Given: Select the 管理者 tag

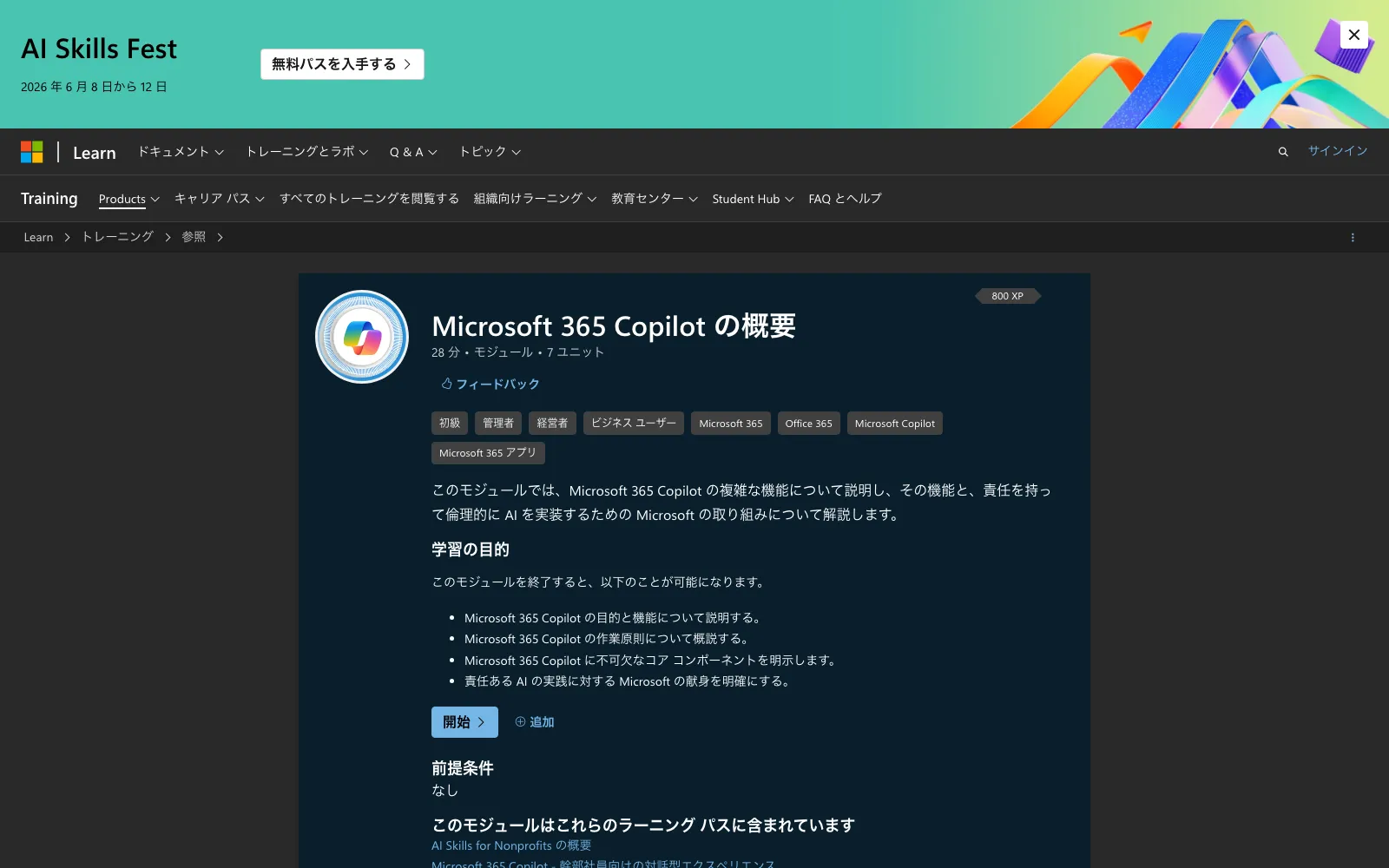Looking at the screenshot, I should pos(498,423).
